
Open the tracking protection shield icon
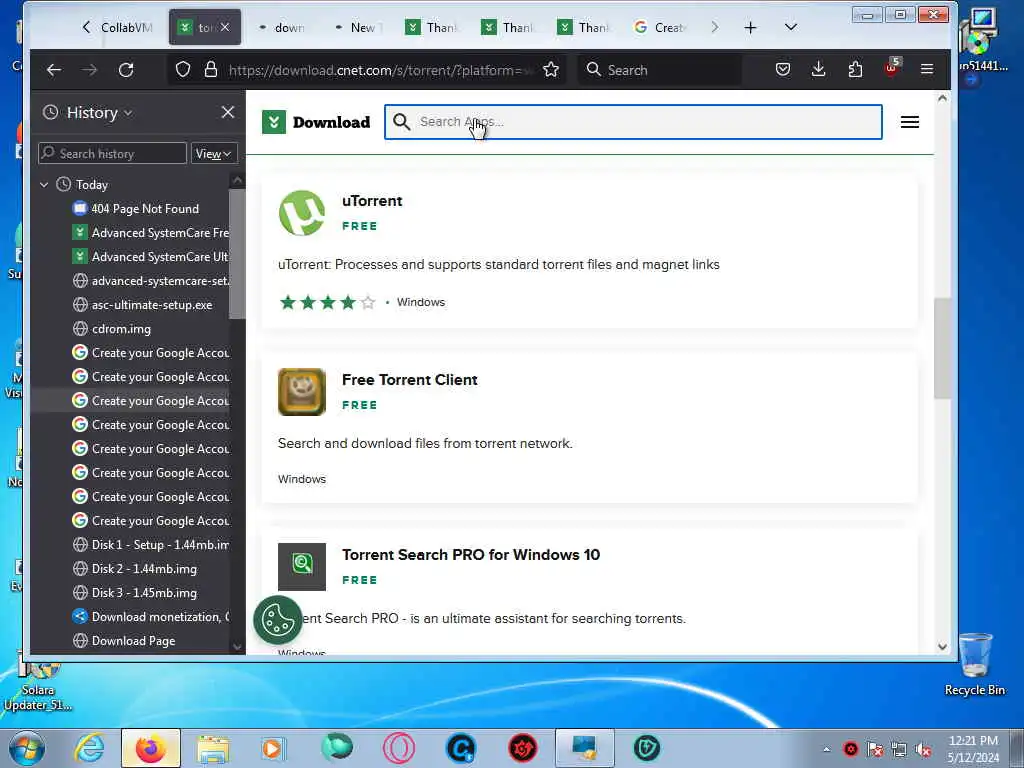click(183, 70)
